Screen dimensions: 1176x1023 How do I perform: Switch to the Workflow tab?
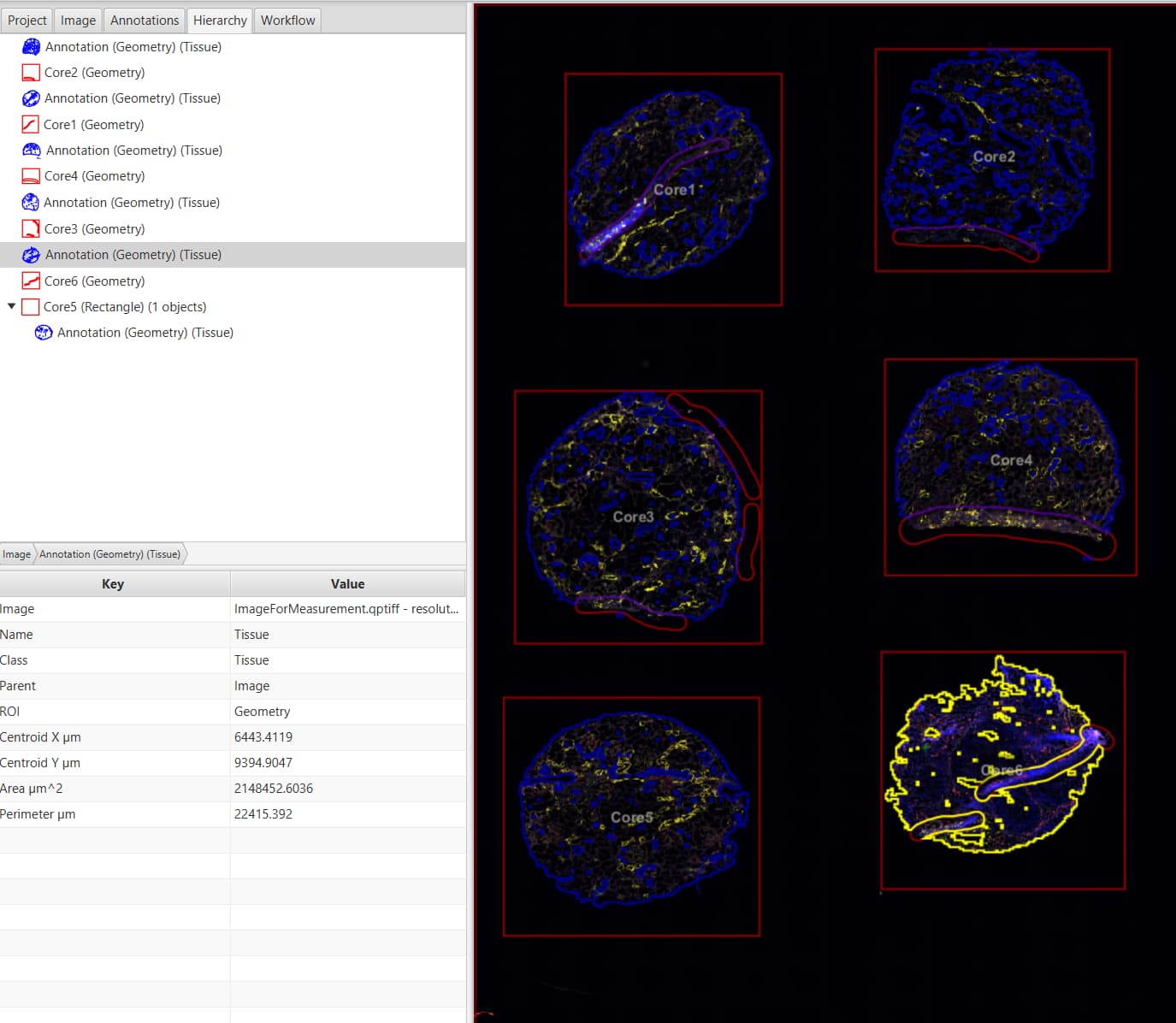(287, 20)
